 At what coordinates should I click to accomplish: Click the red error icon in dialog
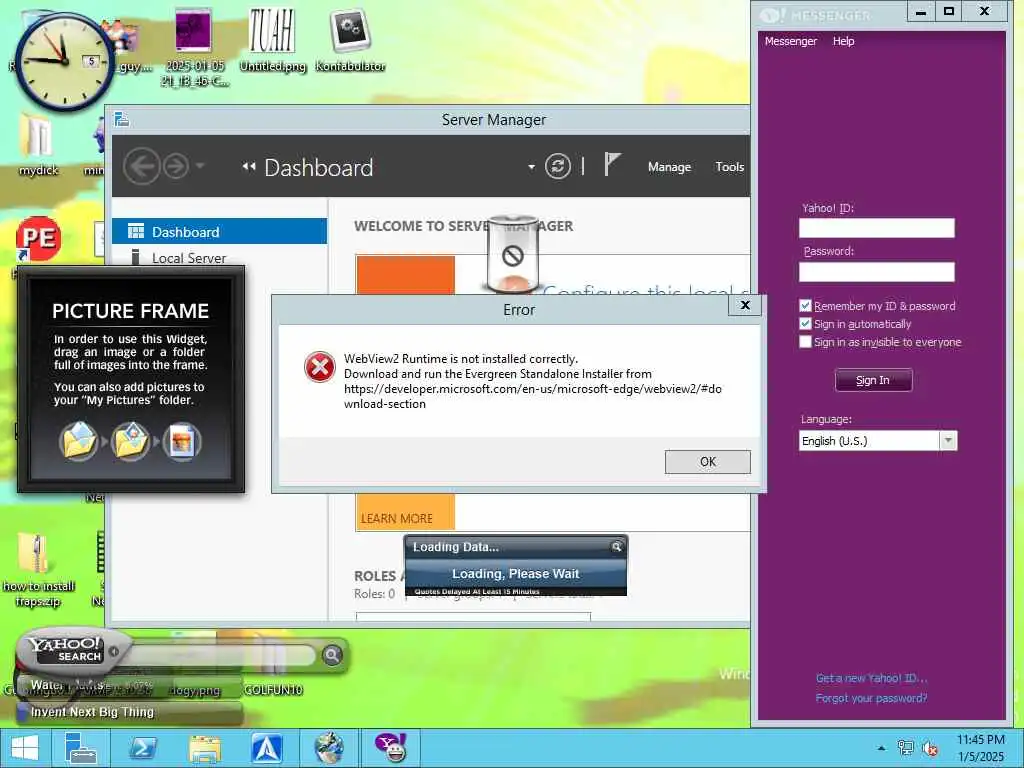click(320, 366)
